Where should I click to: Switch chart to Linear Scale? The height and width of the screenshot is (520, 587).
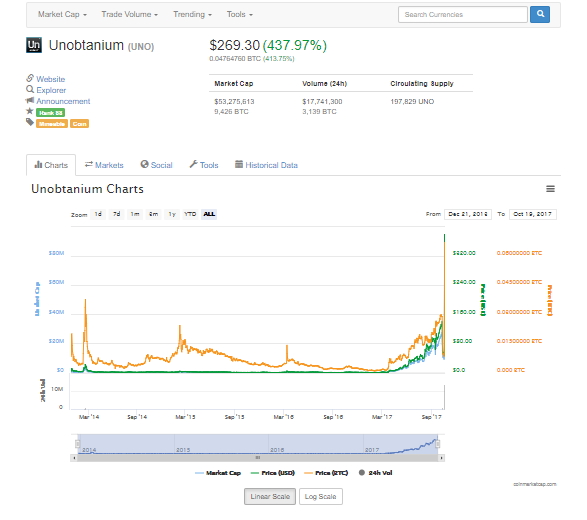[x=270, y=496]
